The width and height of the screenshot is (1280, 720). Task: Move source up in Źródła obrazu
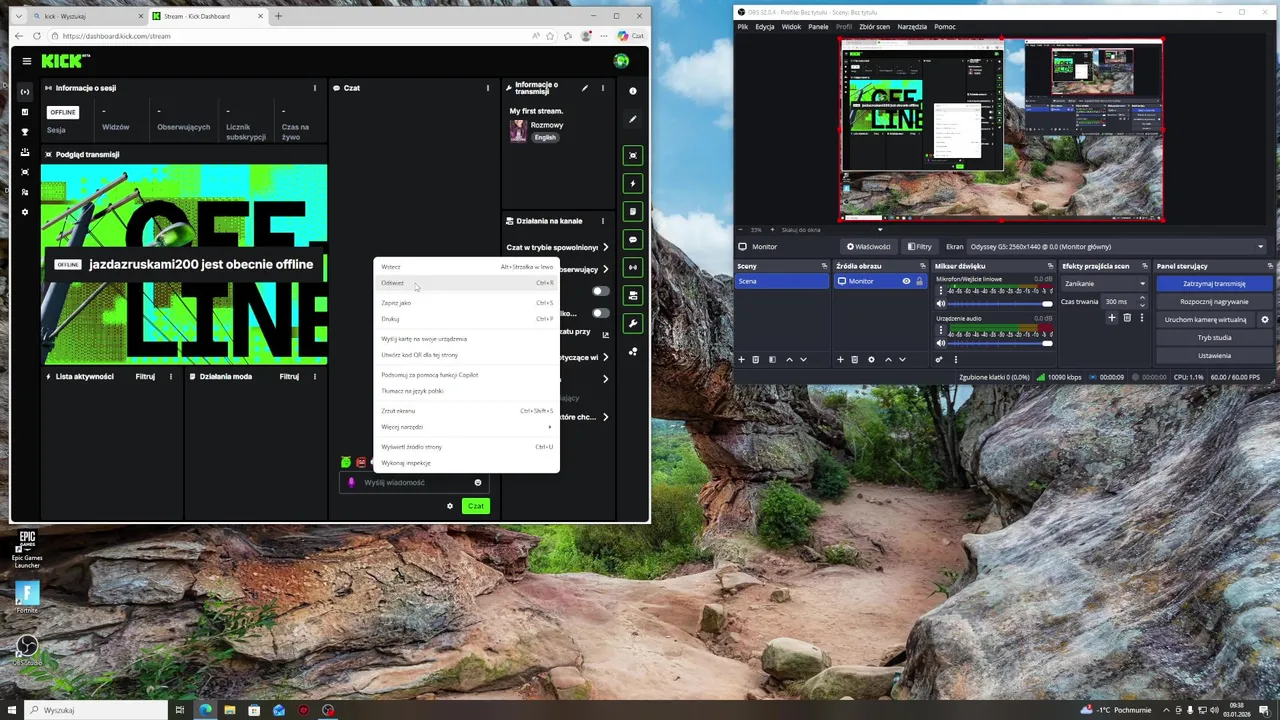point(888,359)
